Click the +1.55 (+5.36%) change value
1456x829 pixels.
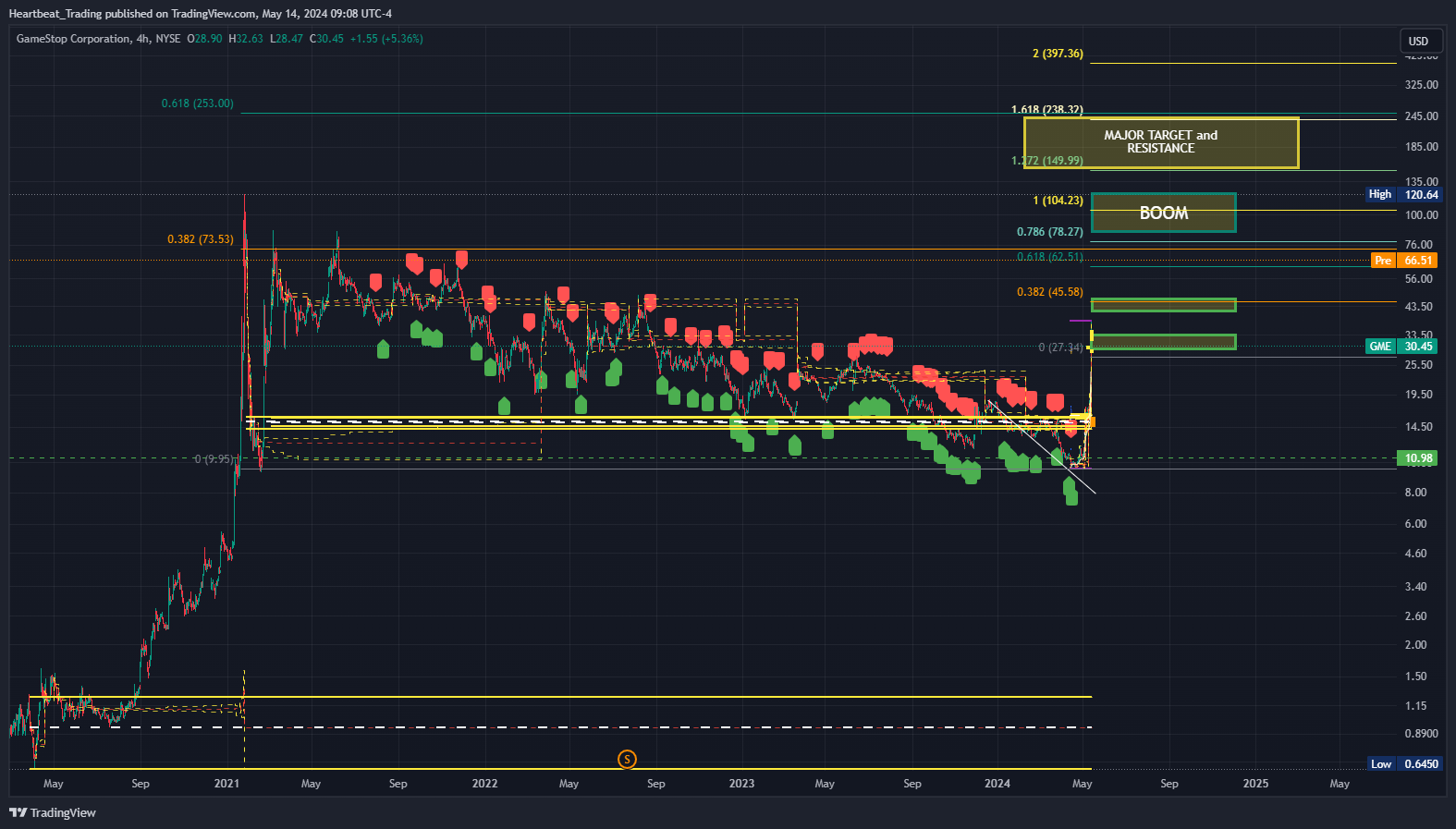coord(386,39)
